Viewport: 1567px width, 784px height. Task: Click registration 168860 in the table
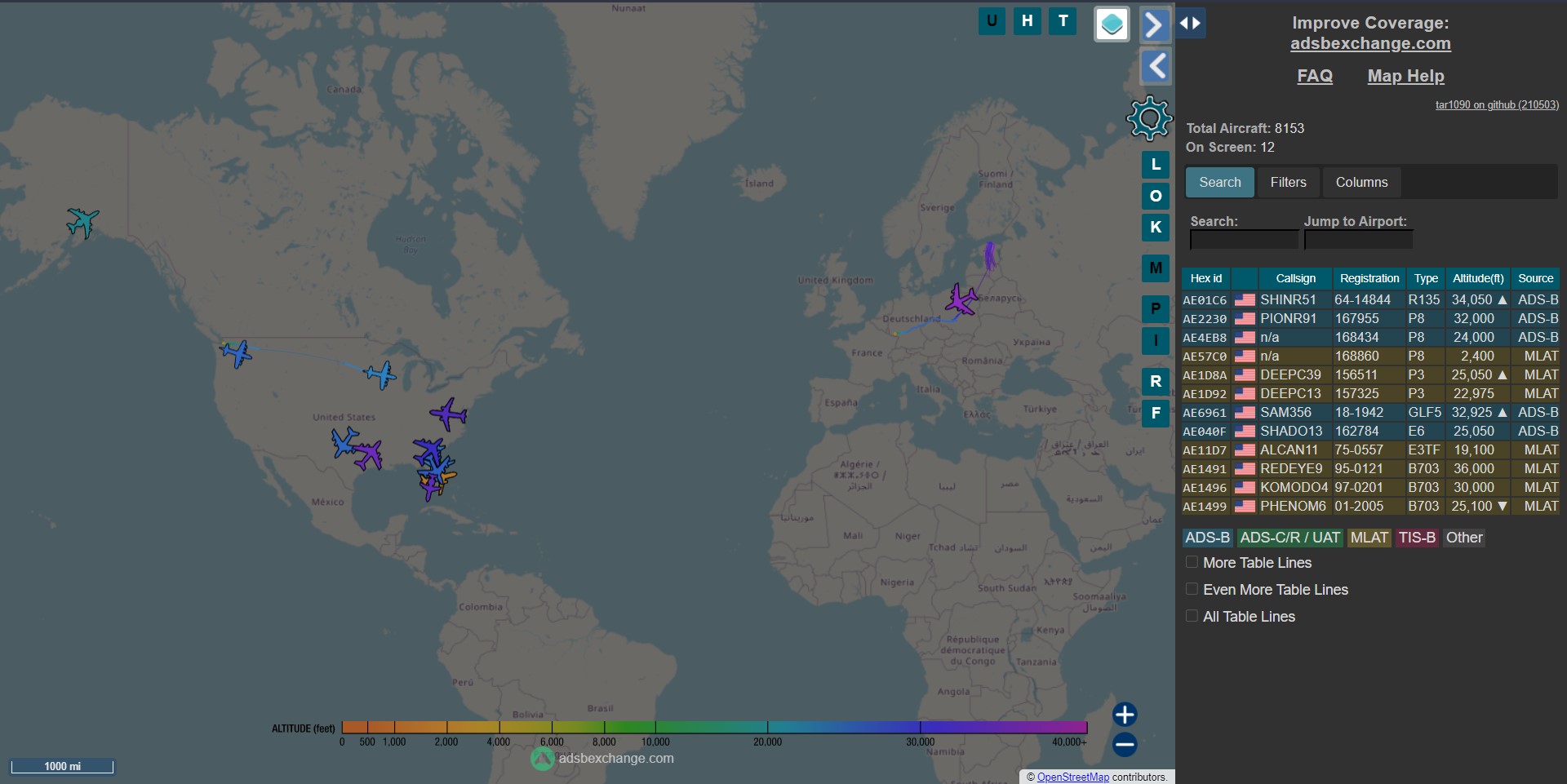point(1356,356)
